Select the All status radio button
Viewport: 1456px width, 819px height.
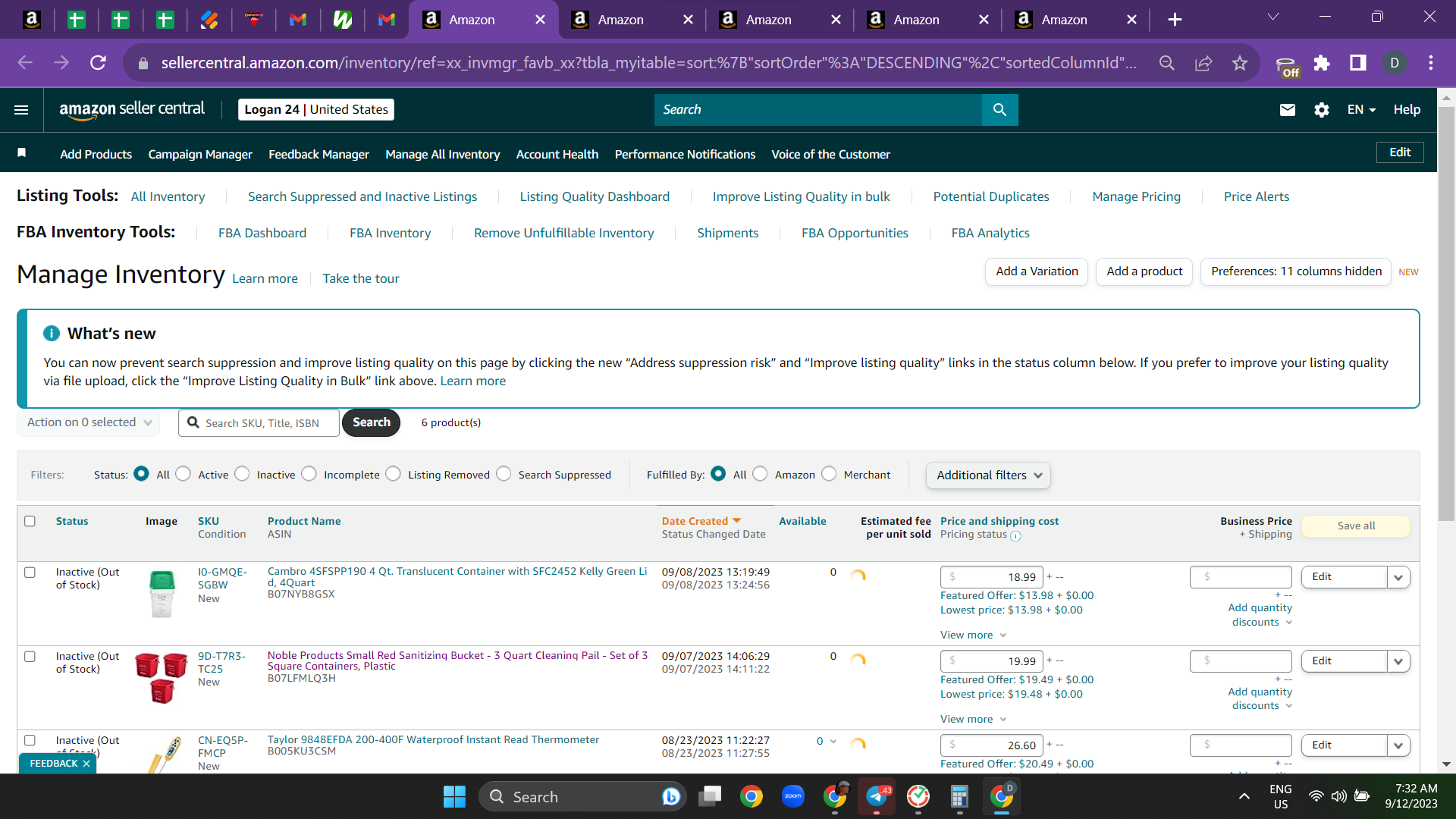[141, 474]
